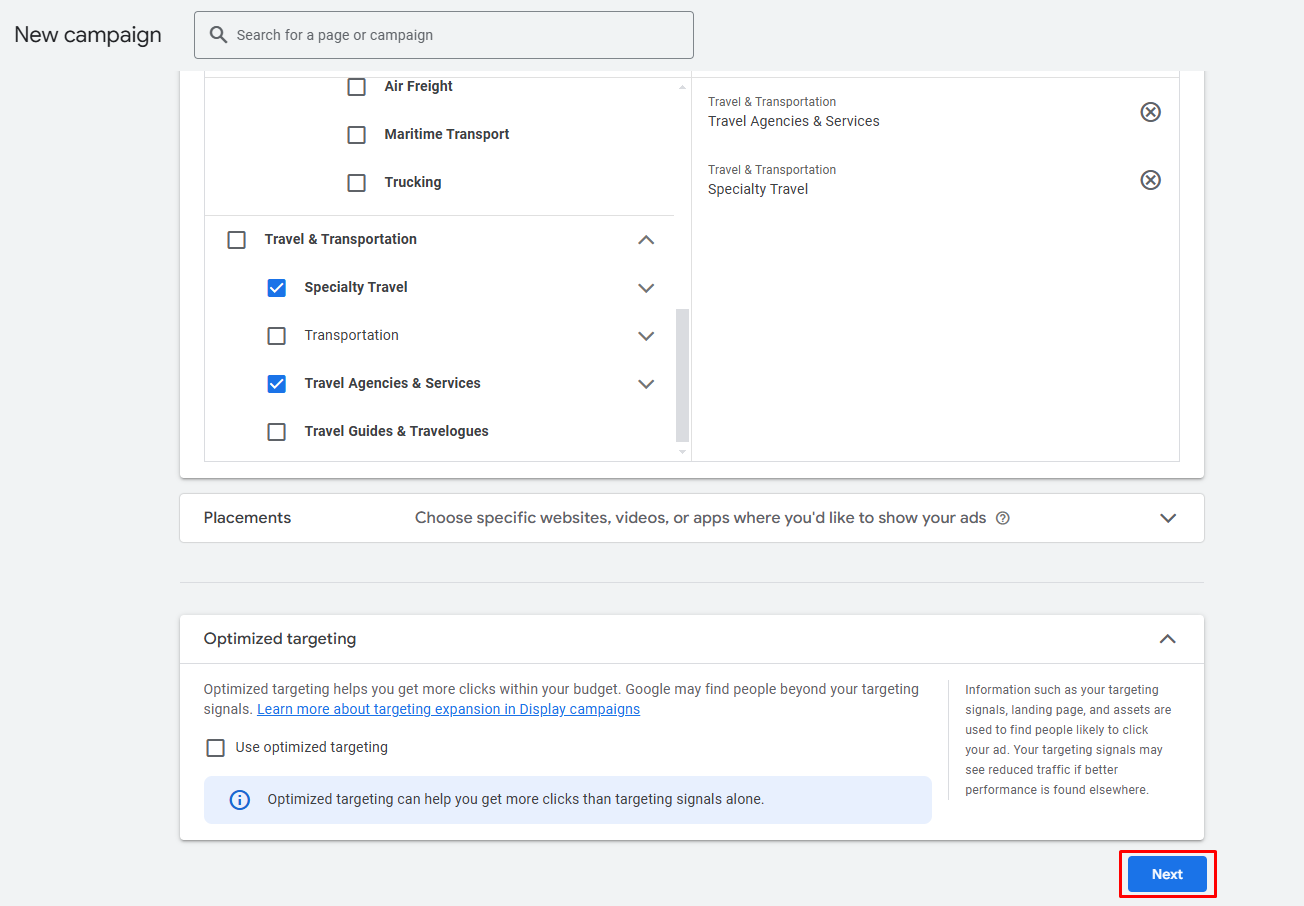1304x906 pixels.
Task: Remove Specialty Travel from selected topics
Action: click(1151, 180)
